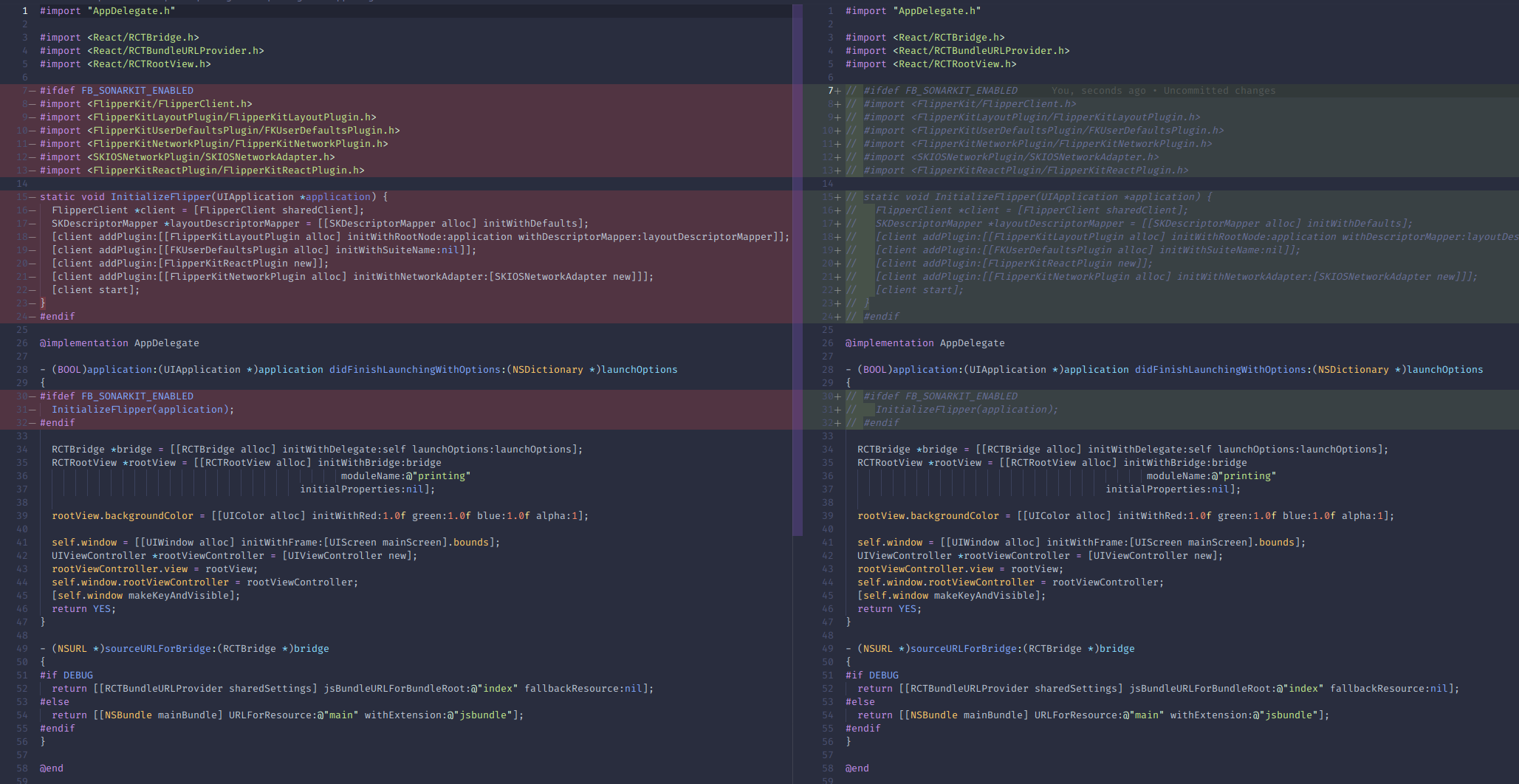Click commented '// #ifdef FB_SONARKIT_ENABLED' on right line 7

click(x=932, y=91)
